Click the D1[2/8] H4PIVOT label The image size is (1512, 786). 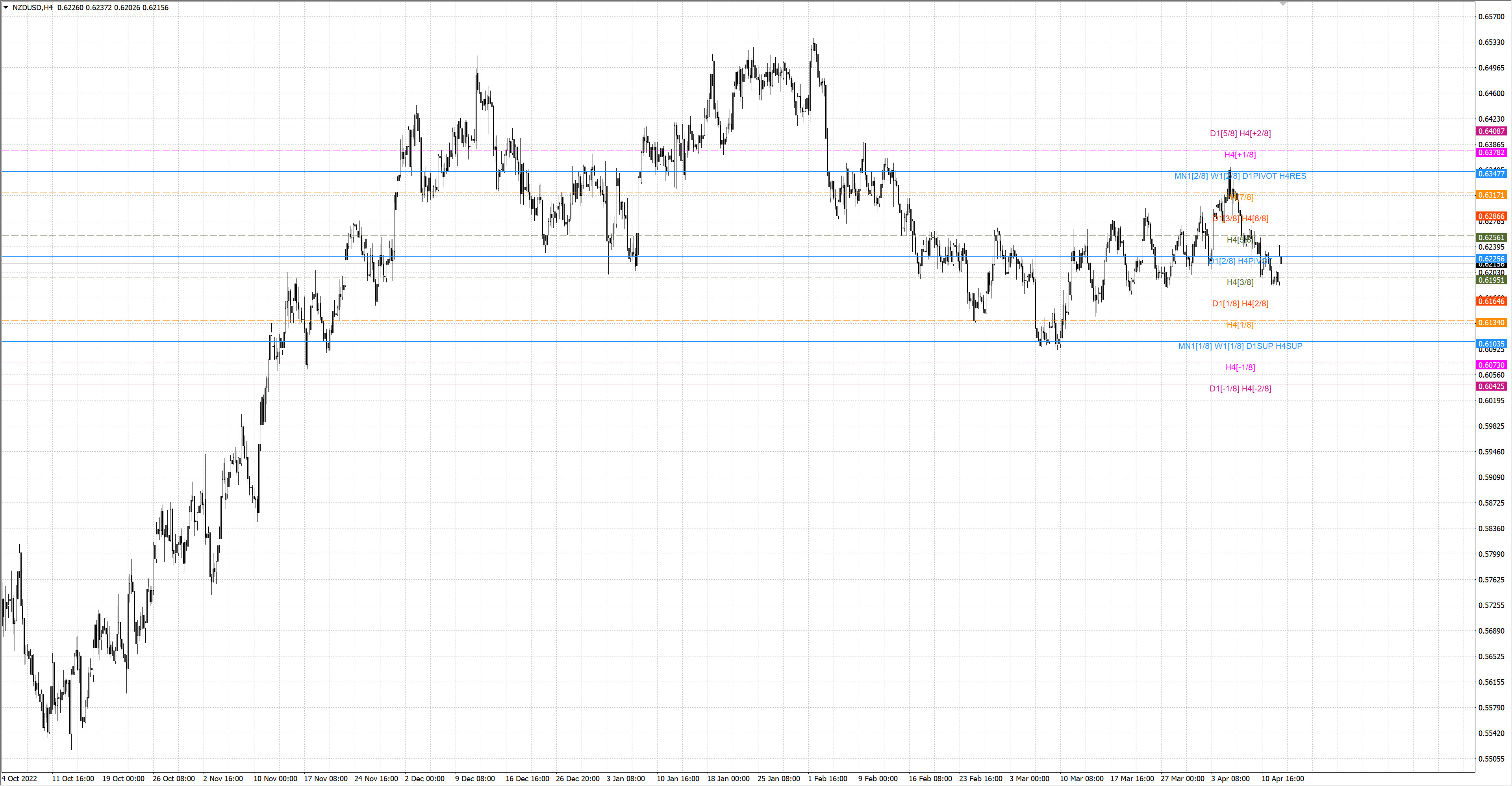(1240, 261)
